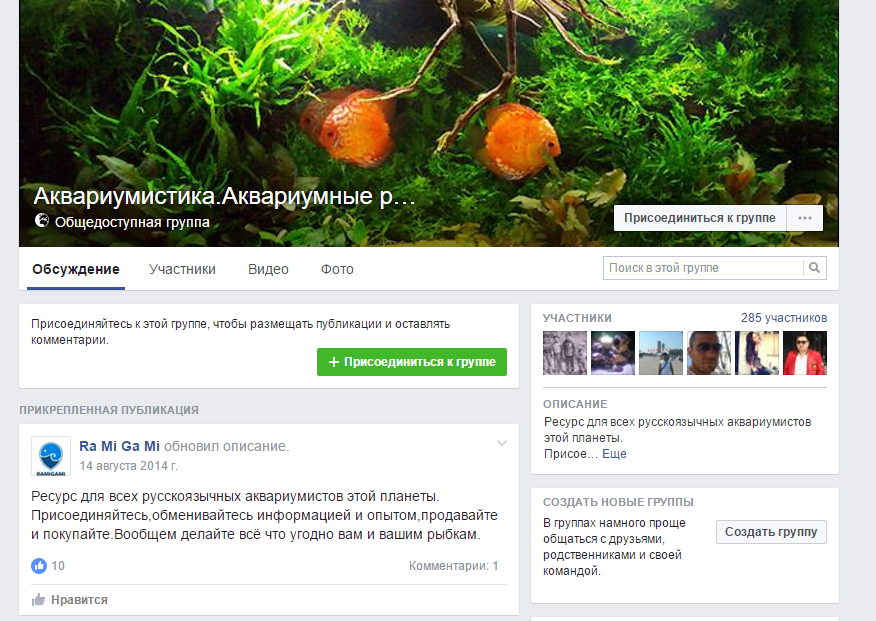Screen dimensions: 876x621
Task: Expand the pinned post options chevron
Action: pos(502,443)
